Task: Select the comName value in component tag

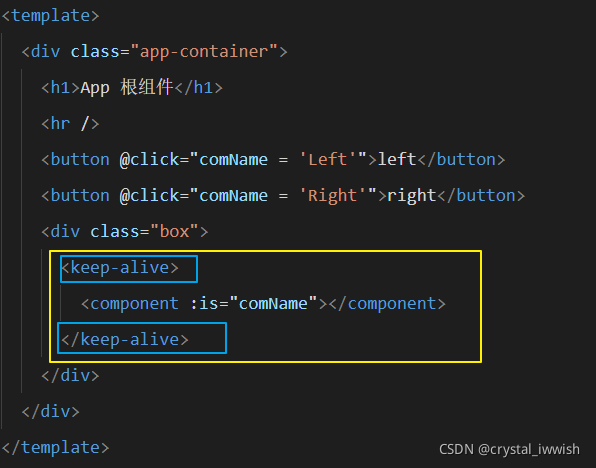Action: [x=273, y=303]
